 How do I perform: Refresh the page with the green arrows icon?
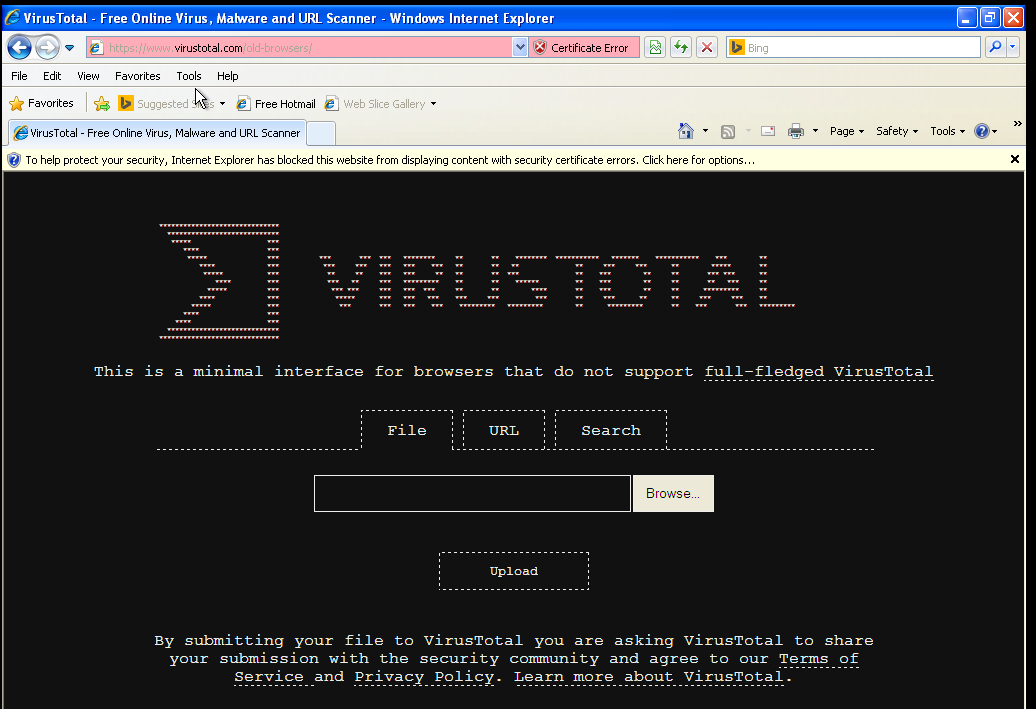click(681, 48)
